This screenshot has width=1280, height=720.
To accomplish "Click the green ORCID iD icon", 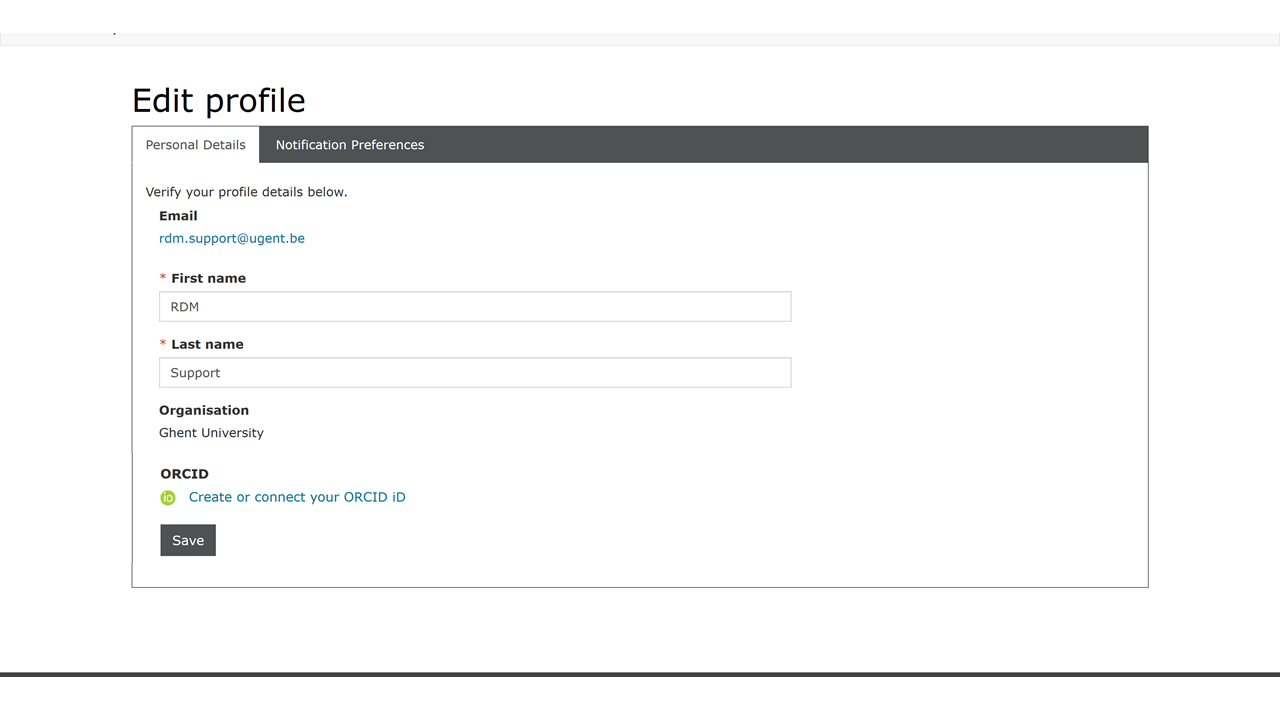I will click(x=168, y=498).
